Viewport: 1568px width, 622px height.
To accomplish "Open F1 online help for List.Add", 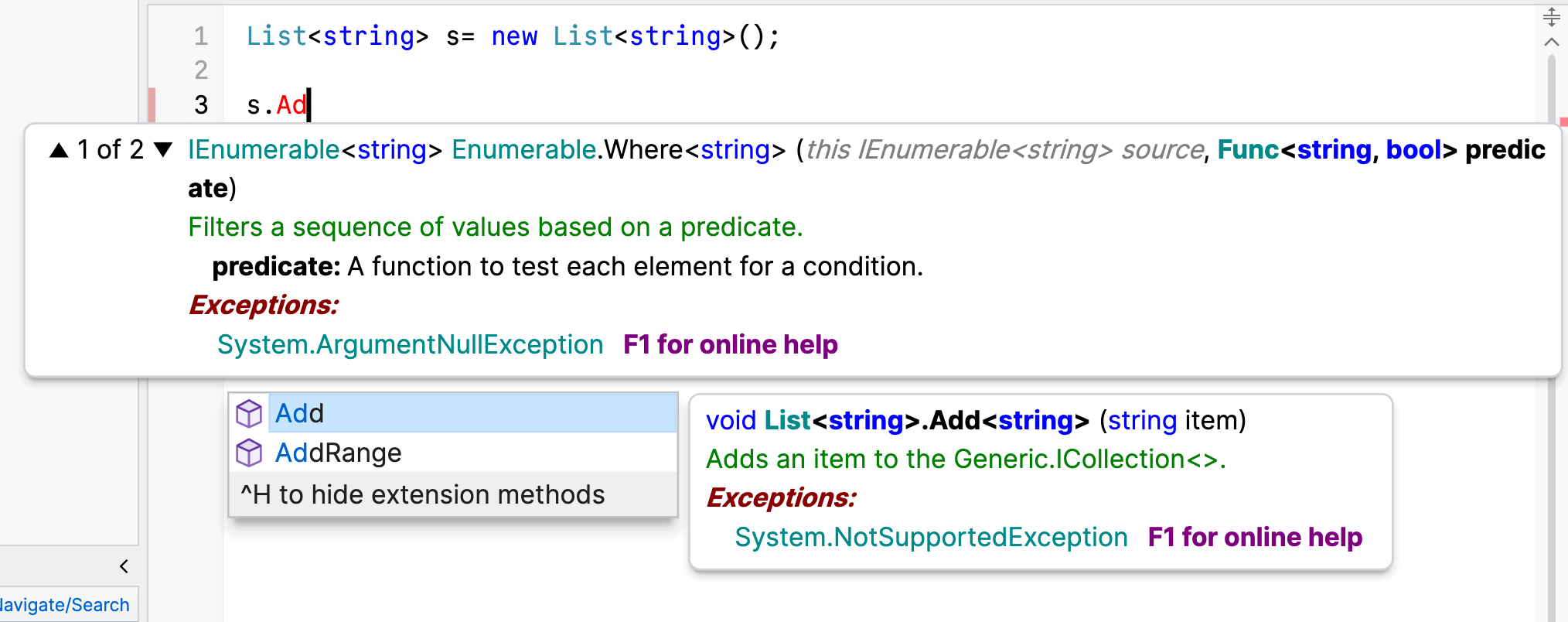I will (1254, 537).
